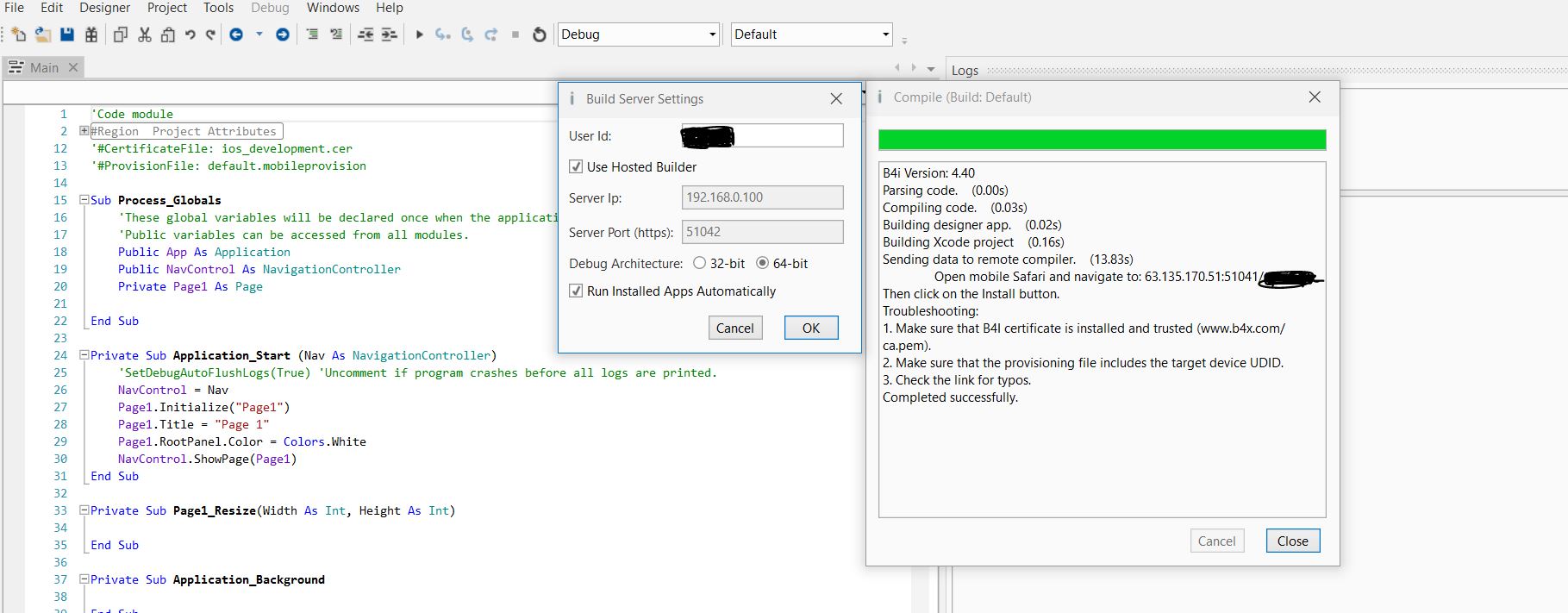The image size is (1568, 613).
Task: Save the project with the floppy icon
Action: pyautogui.click(x=67, y=34)
